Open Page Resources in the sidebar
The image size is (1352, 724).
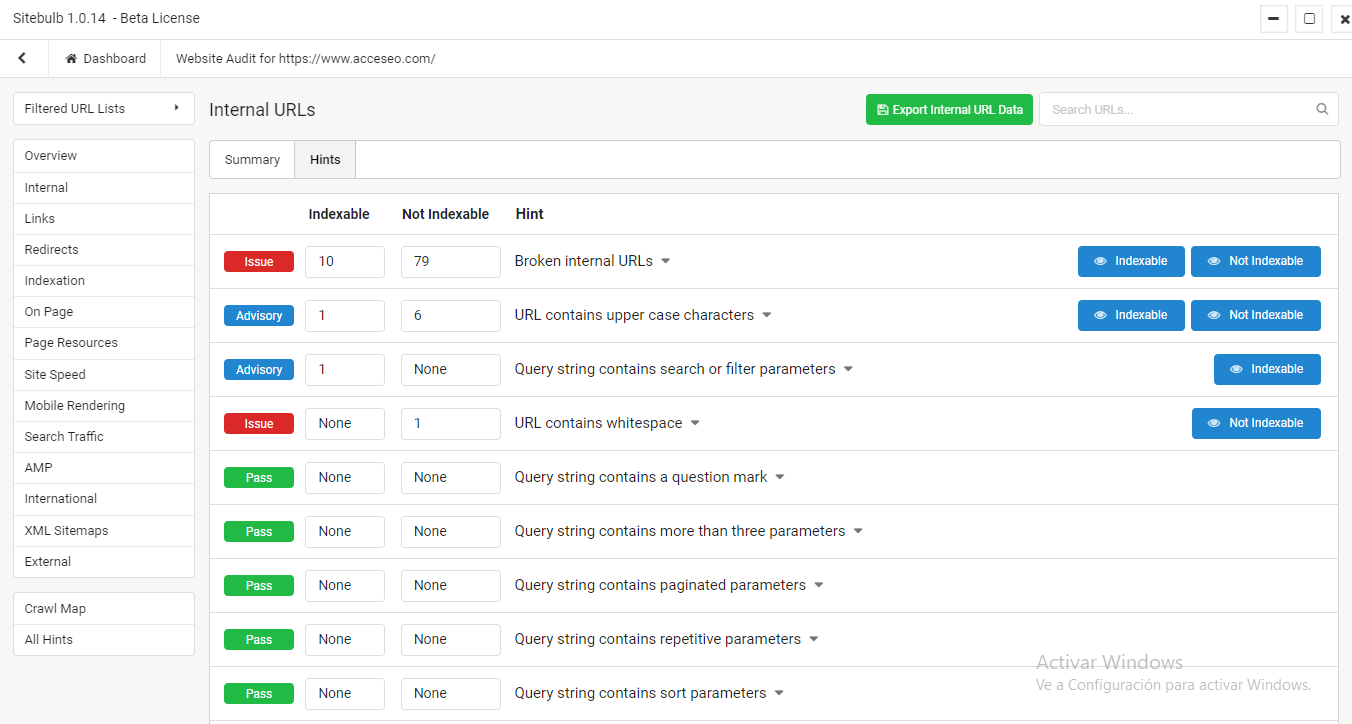104,343
